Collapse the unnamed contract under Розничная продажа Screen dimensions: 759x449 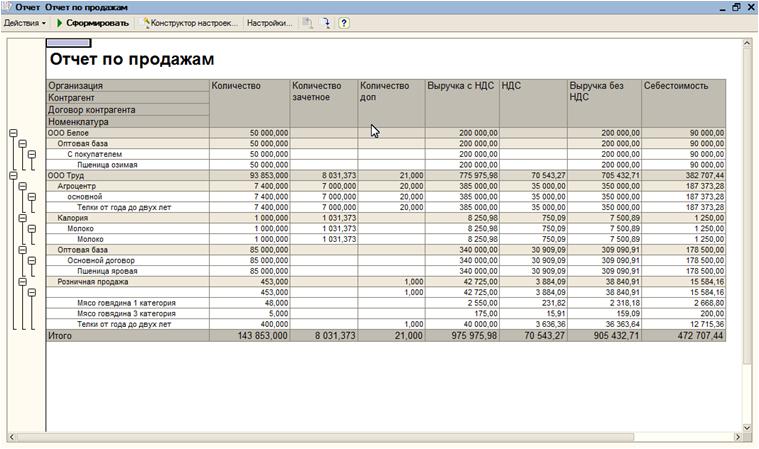click(x=31, y=293)
